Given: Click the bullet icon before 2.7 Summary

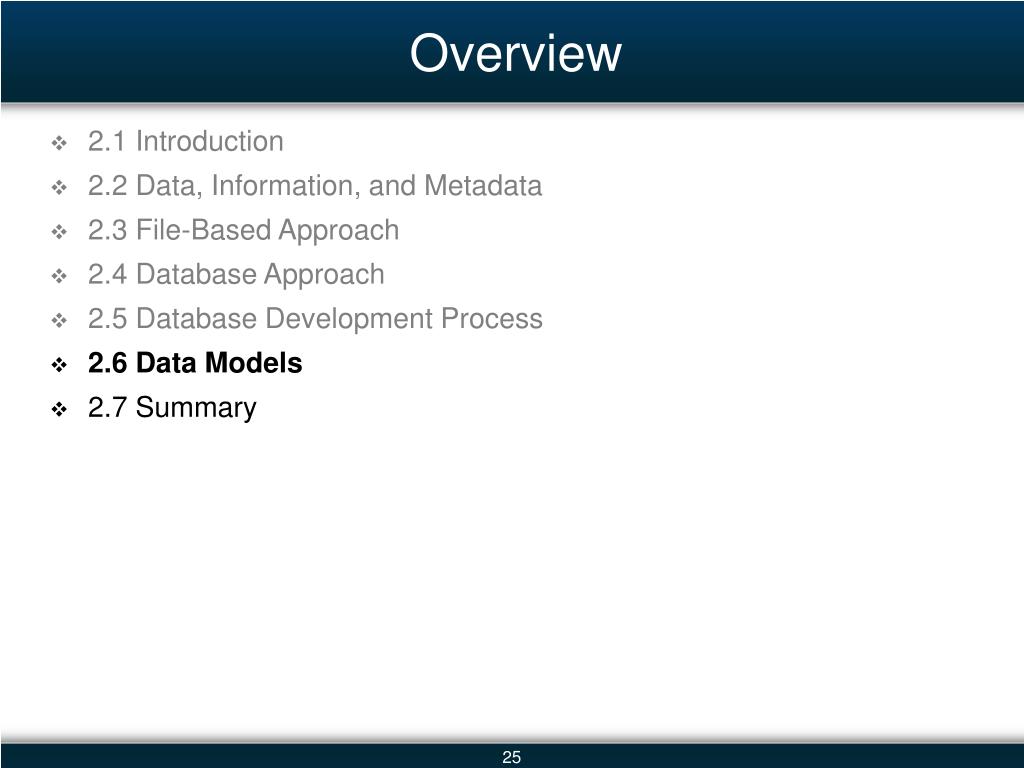Looking at the screenshot, I should click(x=59, y=409).
